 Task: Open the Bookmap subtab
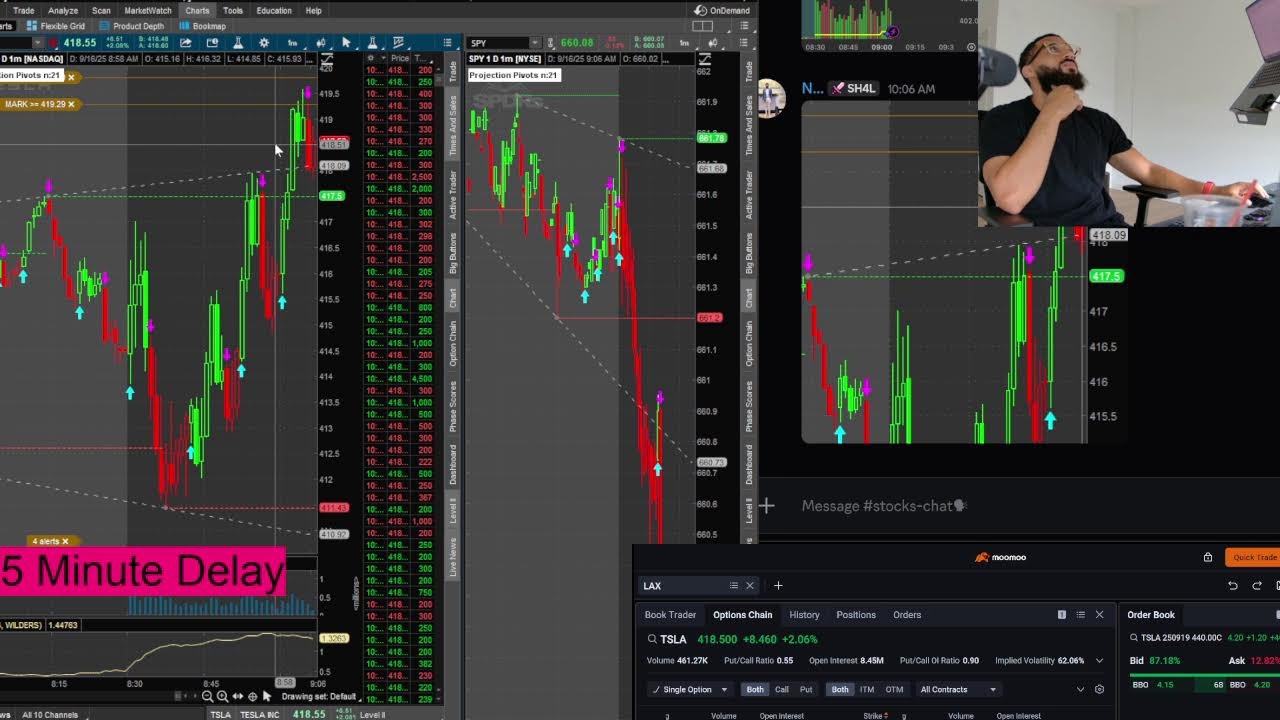pos(204,26)
